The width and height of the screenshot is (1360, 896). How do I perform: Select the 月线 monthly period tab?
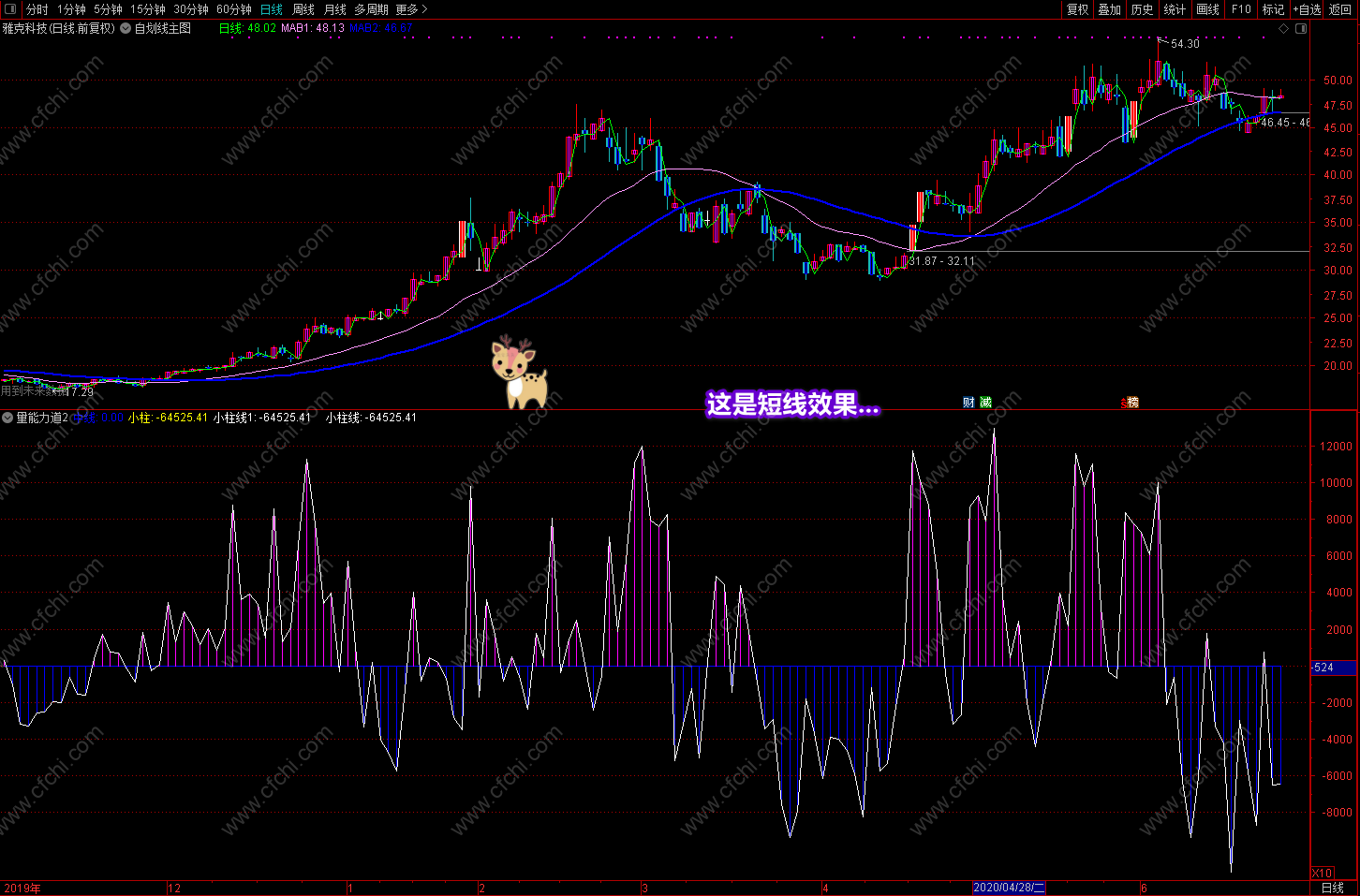[x=335, y=9]
